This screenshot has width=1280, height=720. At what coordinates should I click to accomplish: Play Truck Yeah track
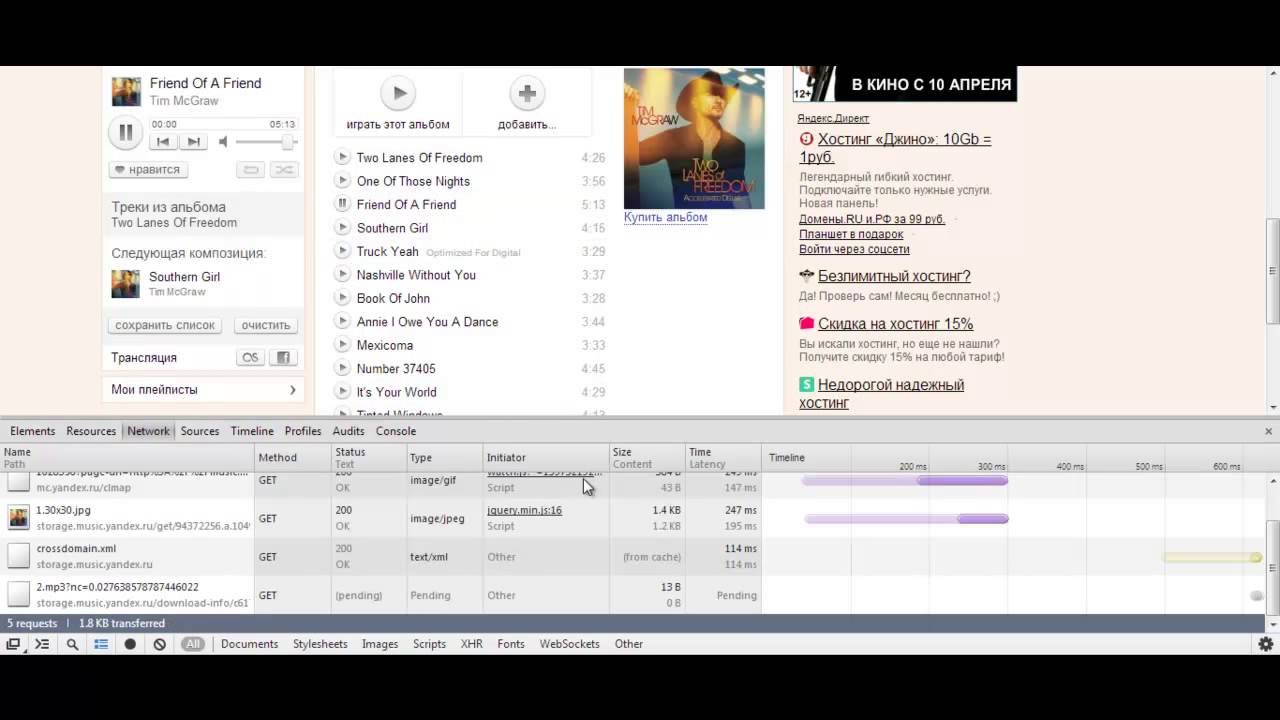pos(342,251)
